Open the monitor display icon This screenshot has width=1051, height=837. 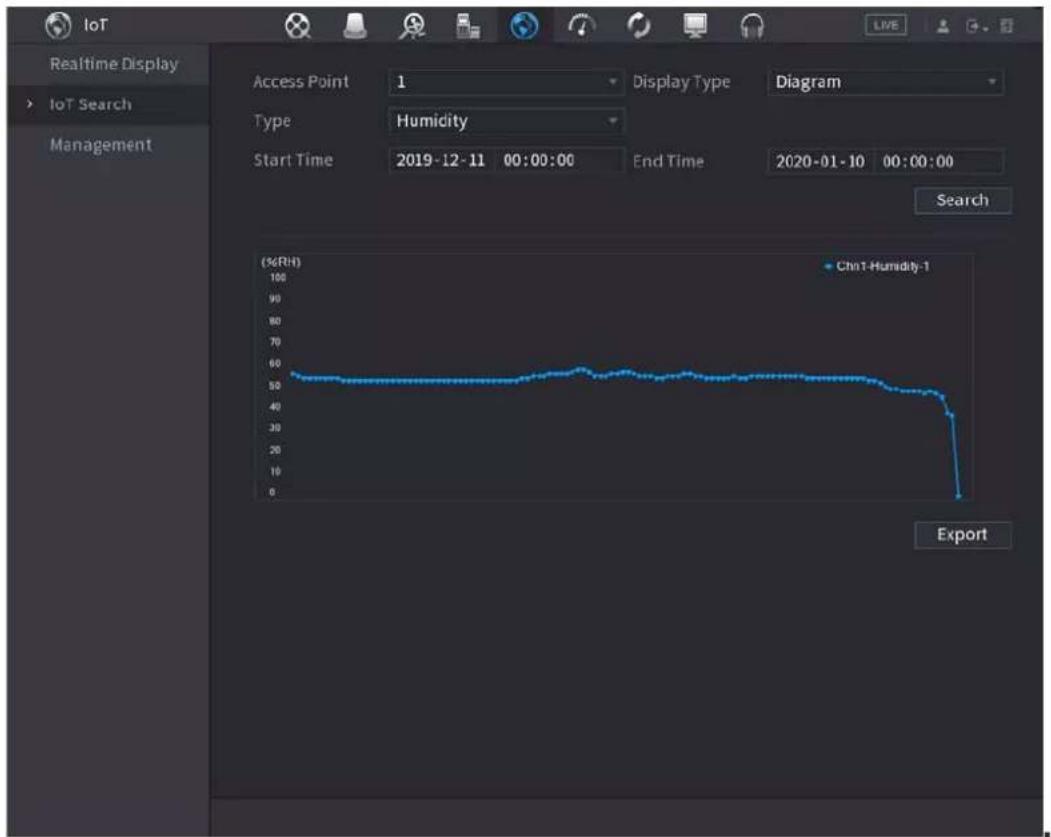[695, 26]
